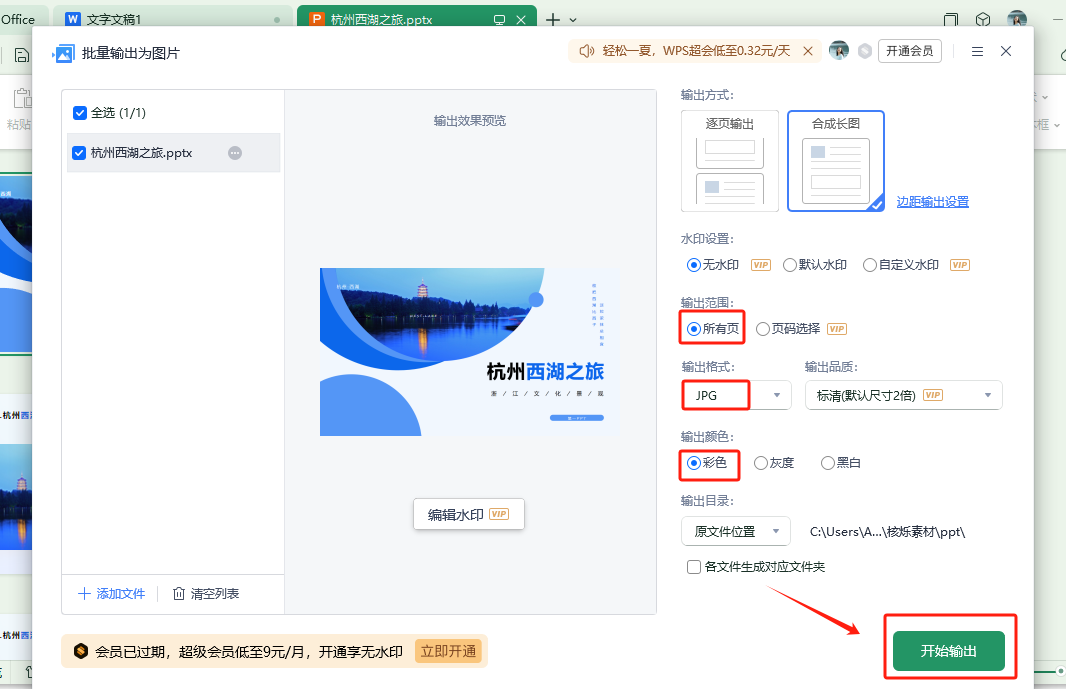Click the user avatar in the dialog header
The image size is (1066, 689).
[x=838, y=50]
